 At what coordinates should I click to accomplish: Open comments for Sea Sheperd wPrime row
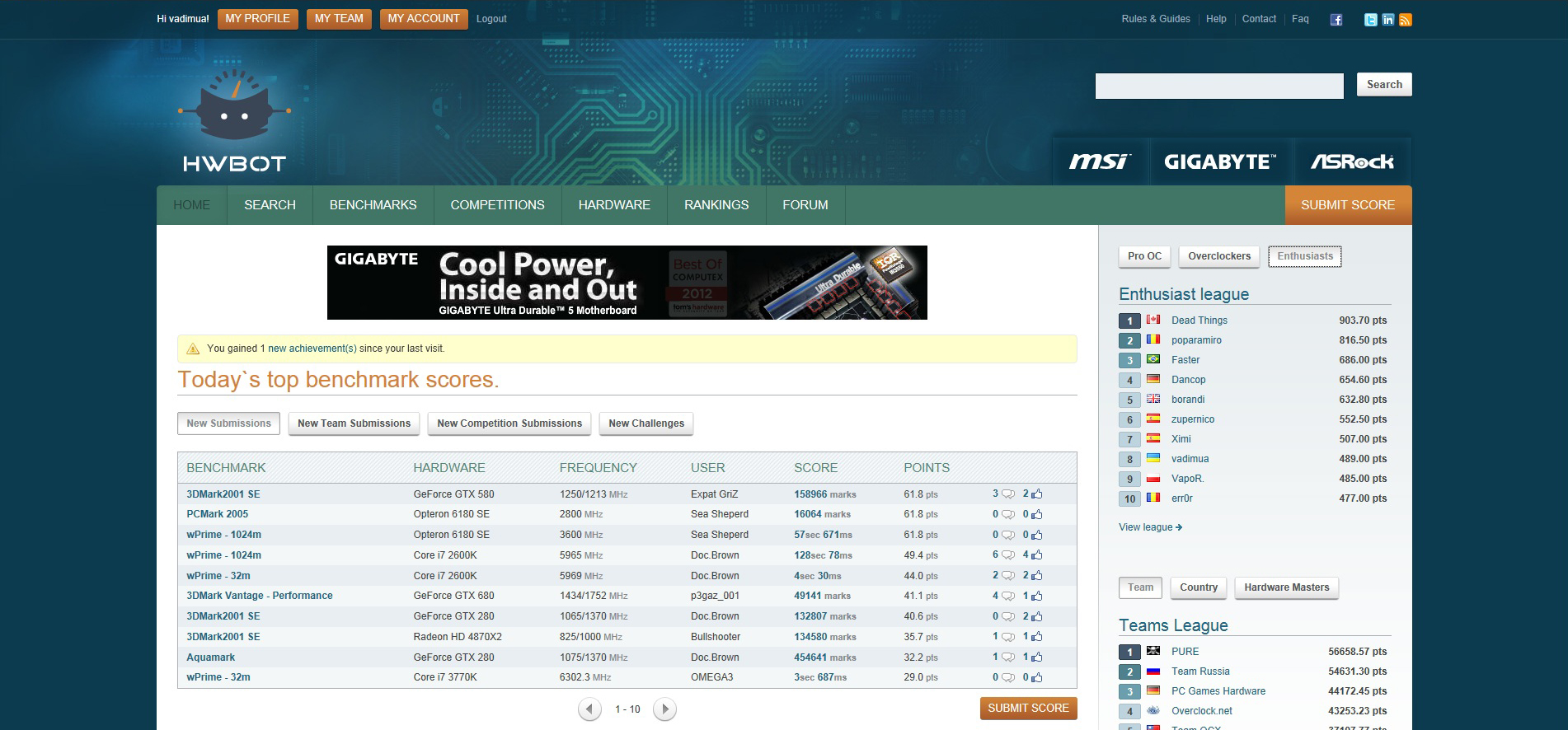point(1007,535)
